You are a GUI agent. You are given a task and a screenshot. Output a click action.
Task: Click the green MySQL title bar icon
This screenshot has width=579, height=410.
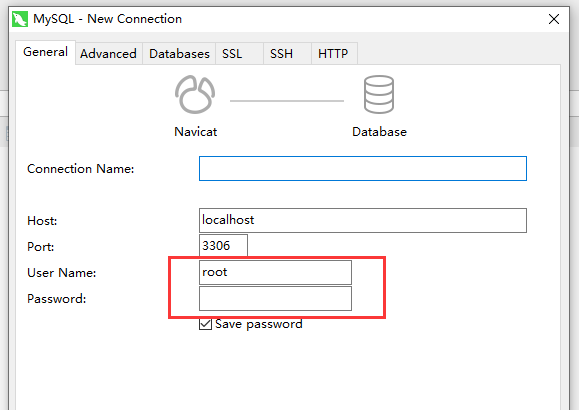point(20,19)
